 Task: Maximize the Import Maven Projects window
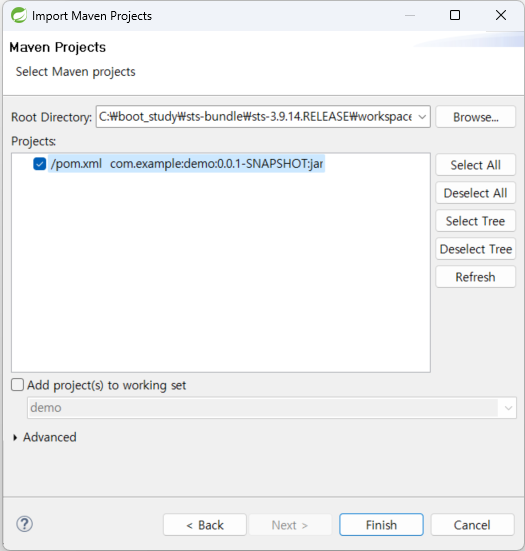455,15
